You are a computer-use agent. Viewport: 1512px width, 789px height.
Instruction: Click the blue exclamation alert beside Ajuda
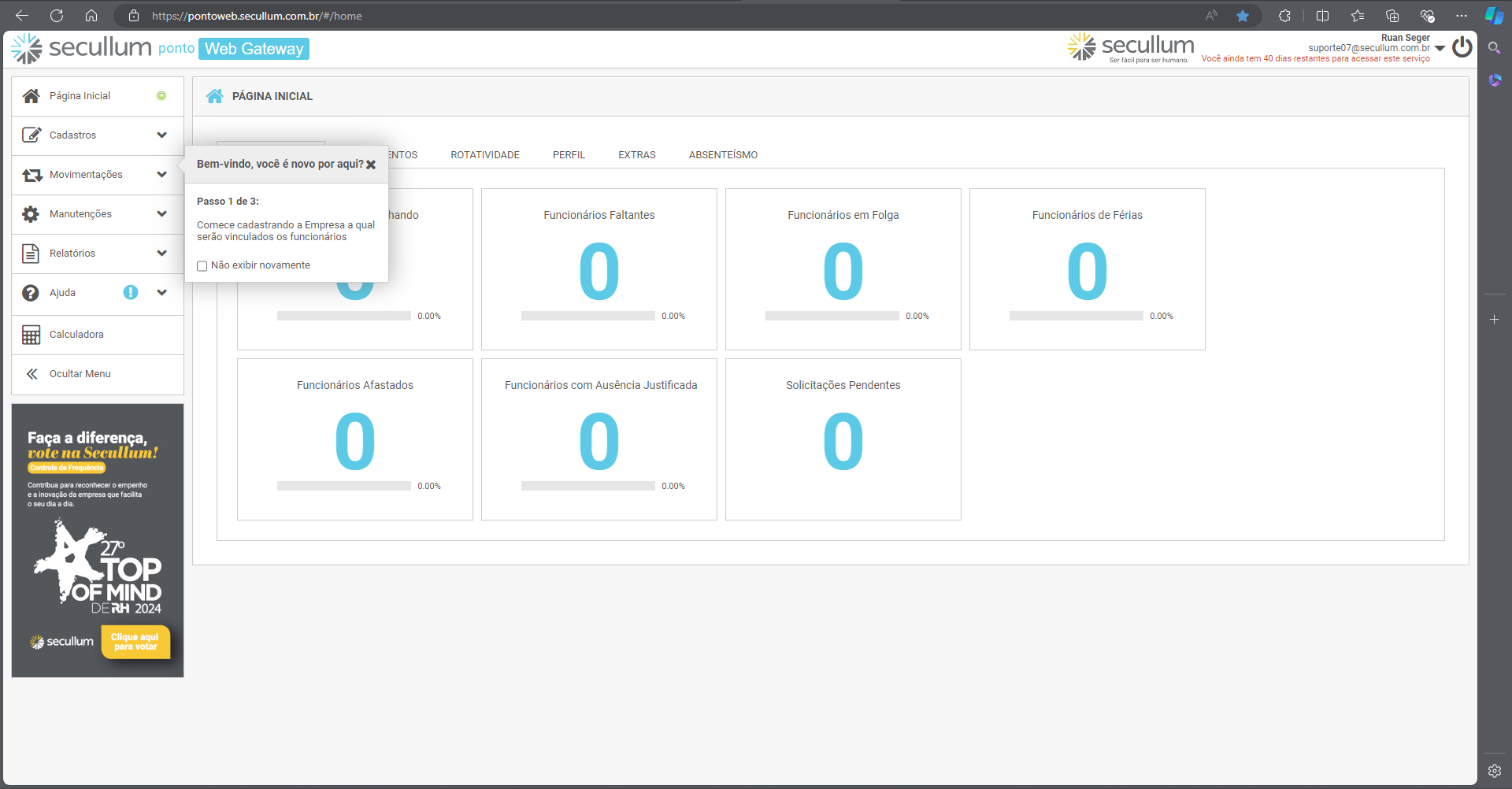[131, 293]
